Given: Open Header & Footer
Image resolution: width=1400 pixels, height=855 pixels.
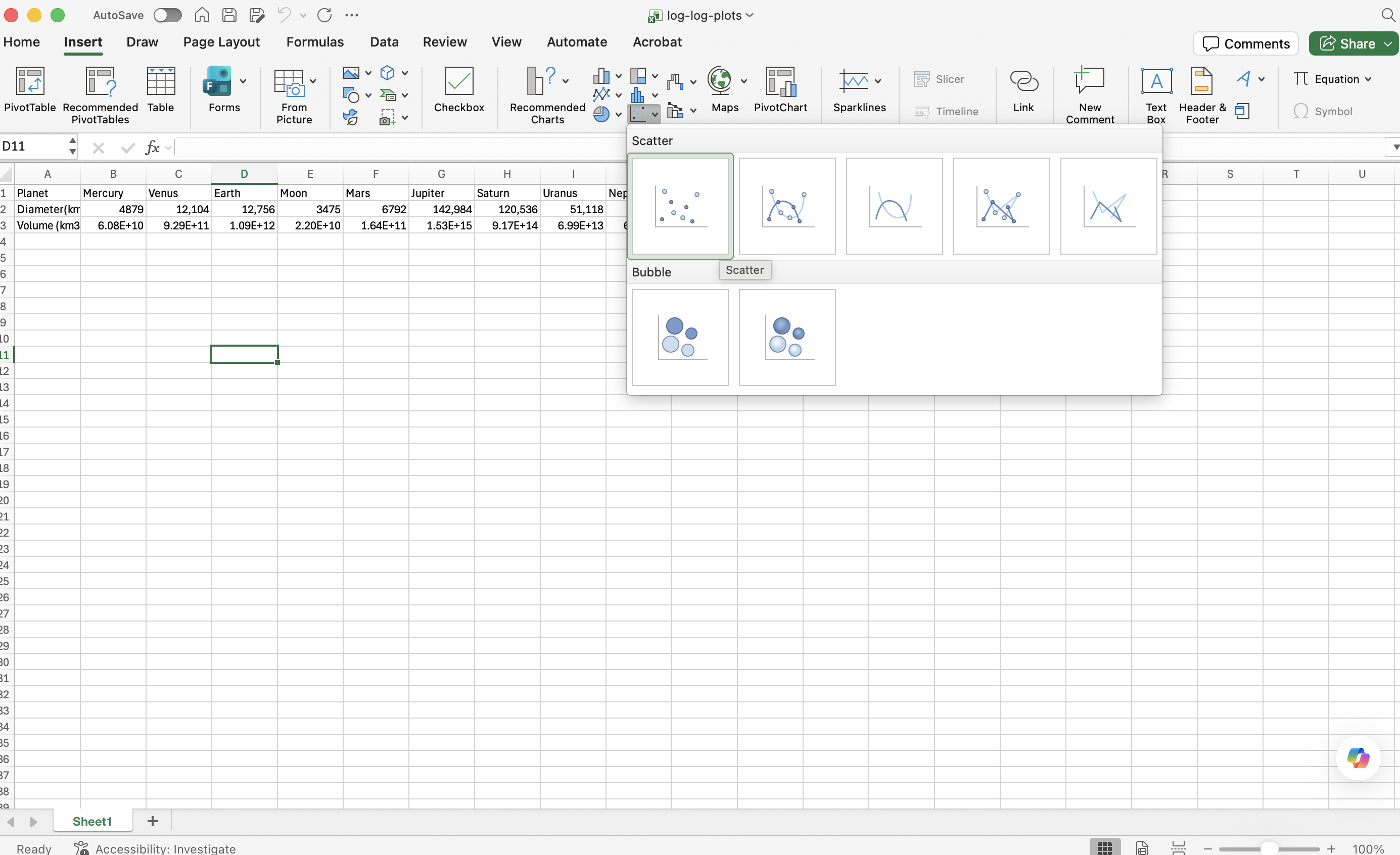Looking at the screenshot, I should coord(1202,96).
